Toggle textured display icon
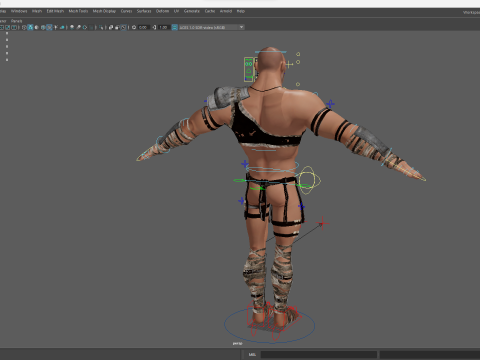This screenshot has width=480, height=360. pos(49,27)
